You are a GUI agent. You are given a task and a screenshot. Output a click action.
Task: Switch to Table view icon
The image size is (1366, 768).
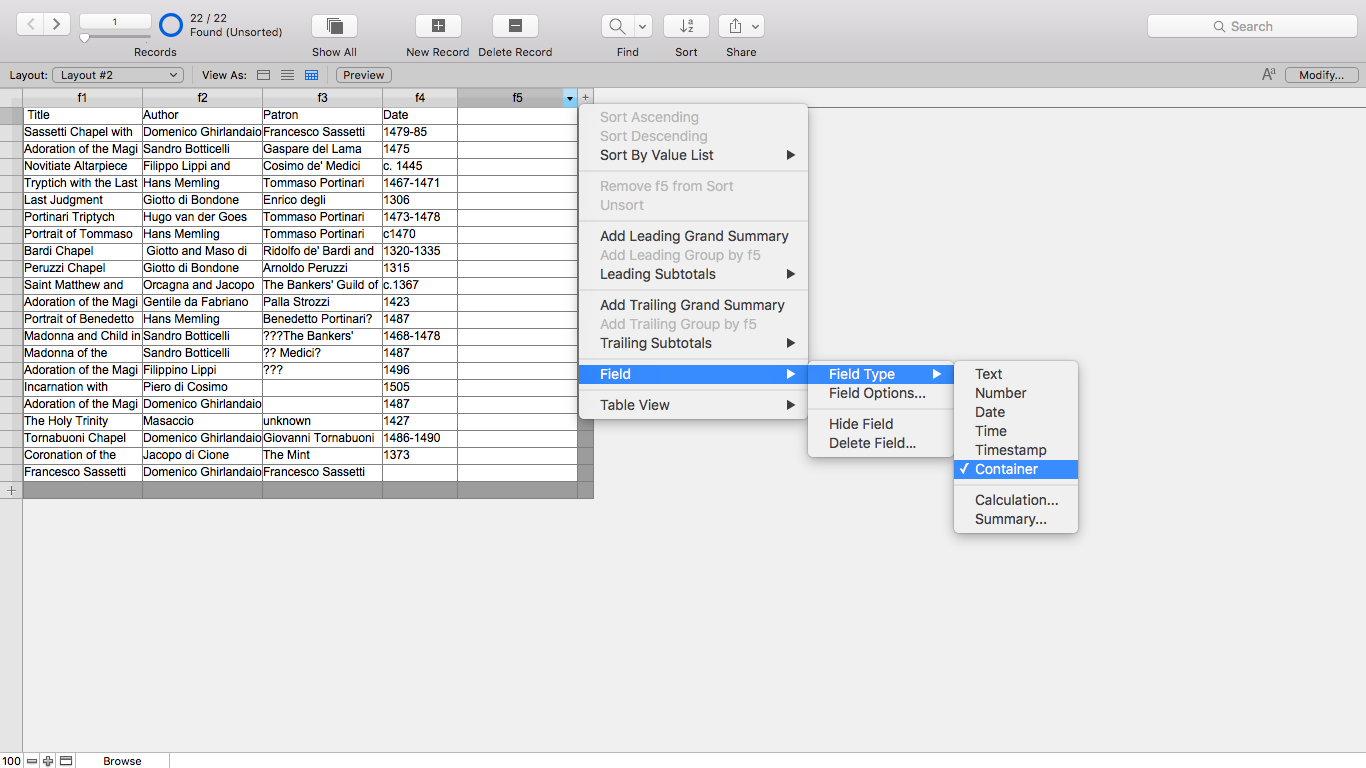click(311, 75)
